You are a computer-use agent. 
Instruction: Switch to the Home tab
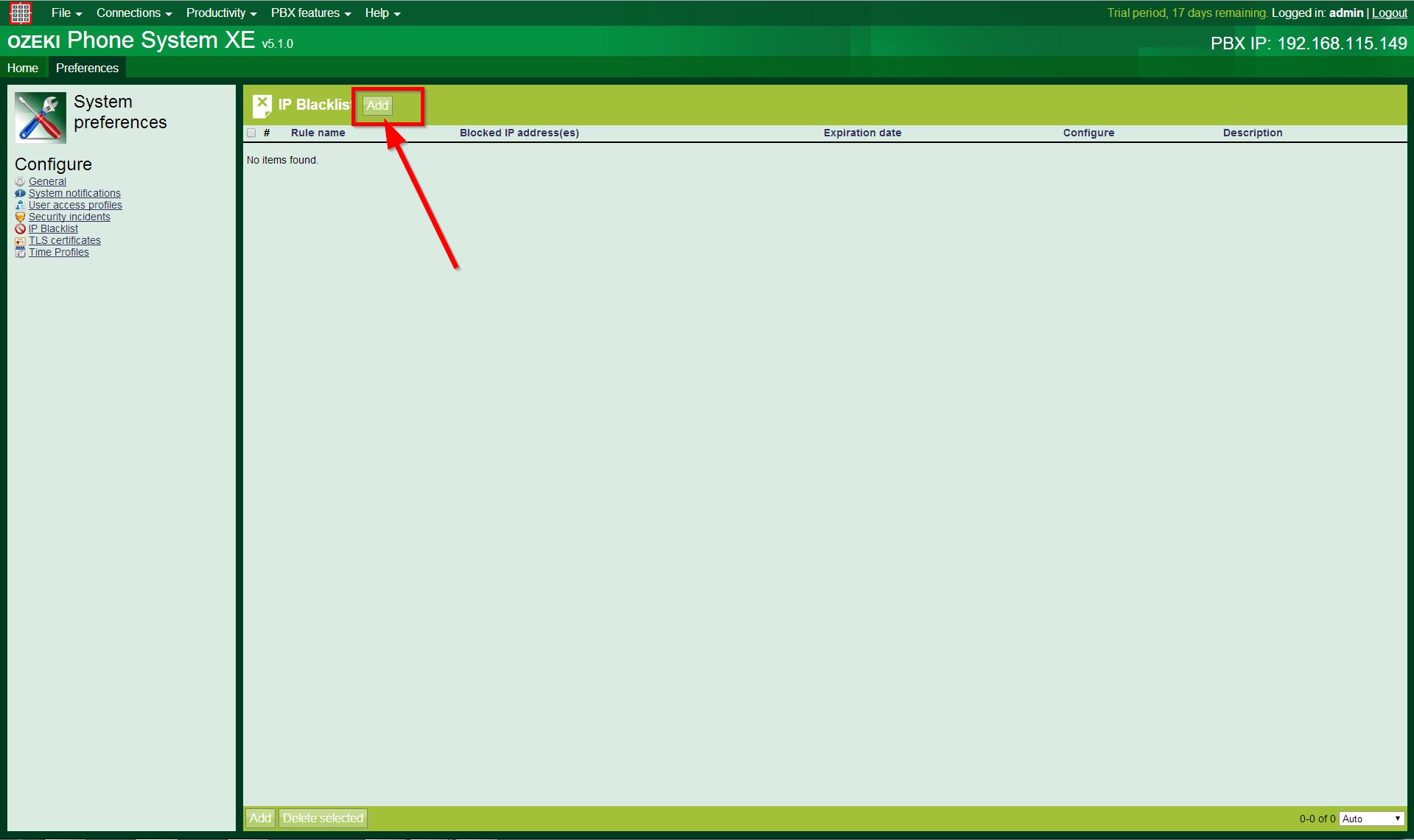pyautogui.click(x=23, y=68)
